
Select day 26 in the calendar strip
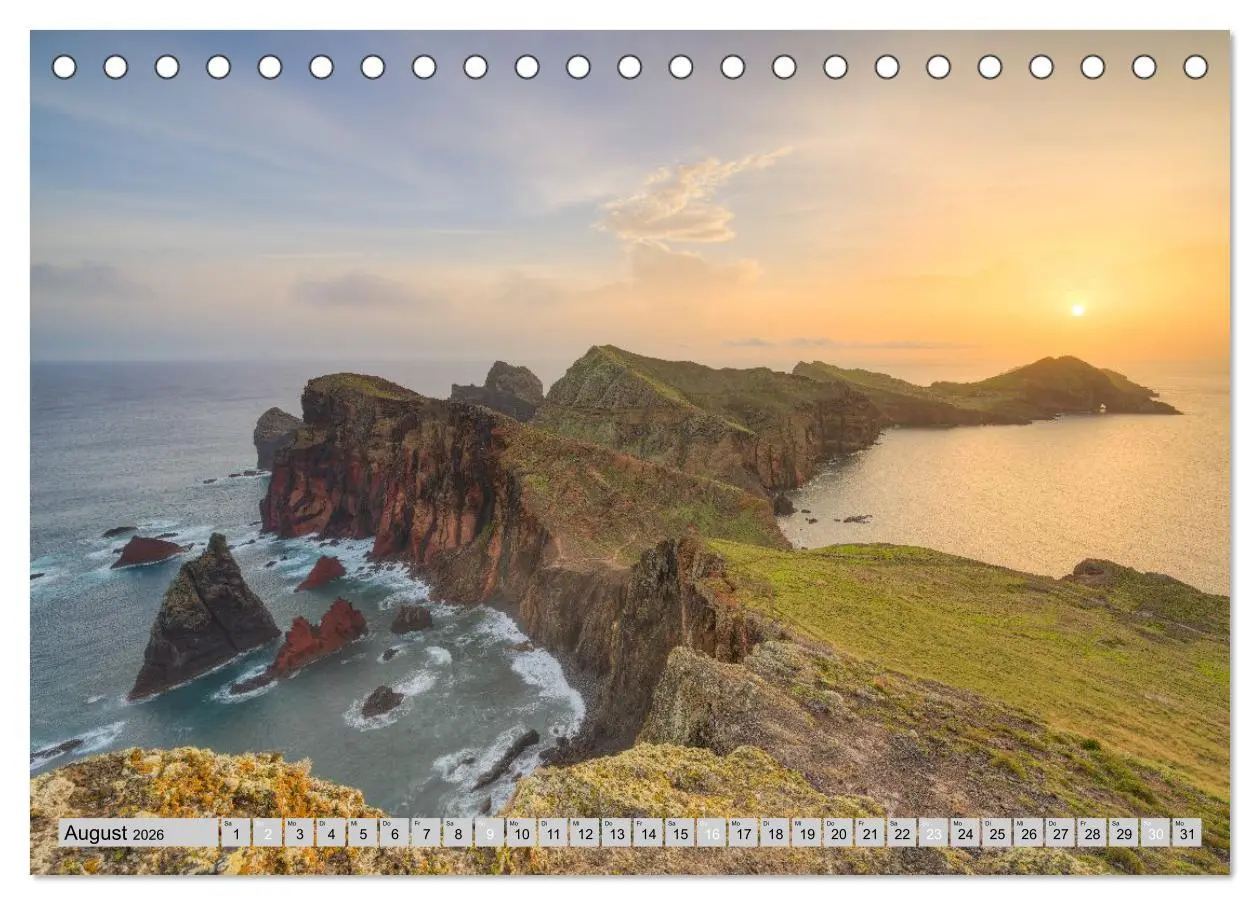click(1029, 833)
